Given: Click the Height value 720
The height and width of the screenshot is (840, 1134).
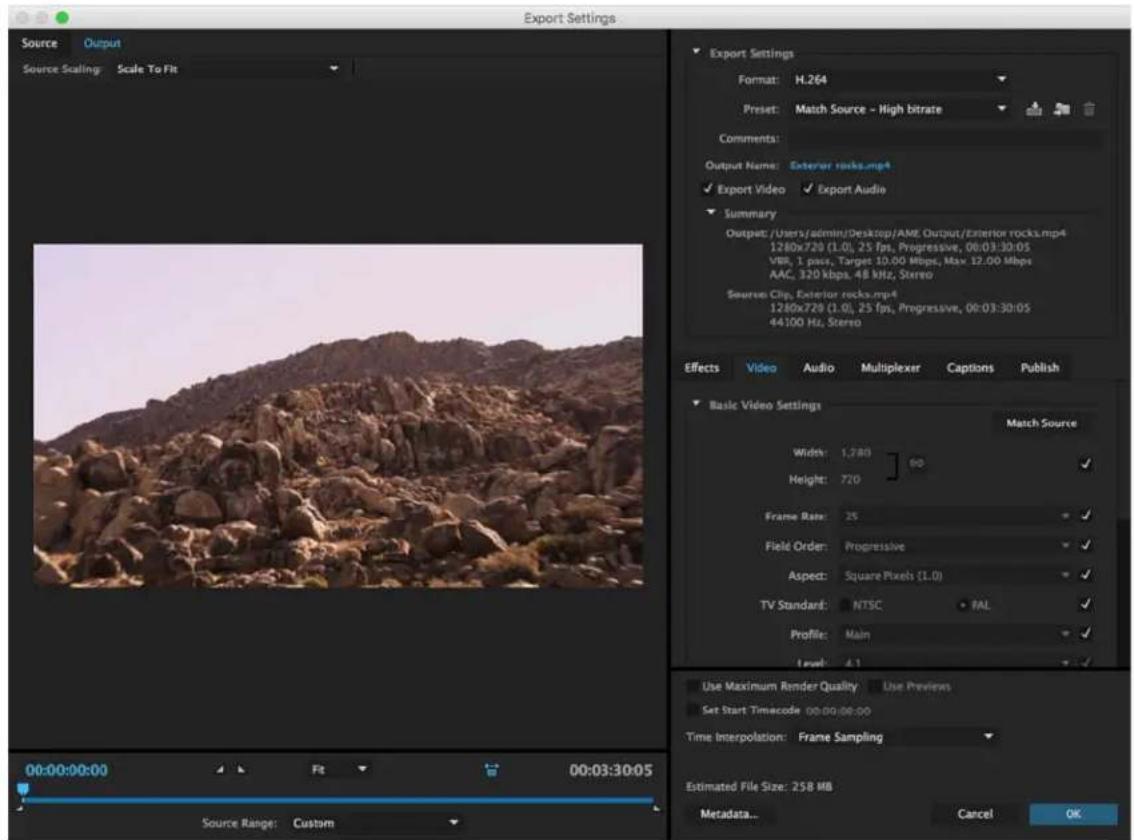Looking at the screenshot, I should point(850,479).
